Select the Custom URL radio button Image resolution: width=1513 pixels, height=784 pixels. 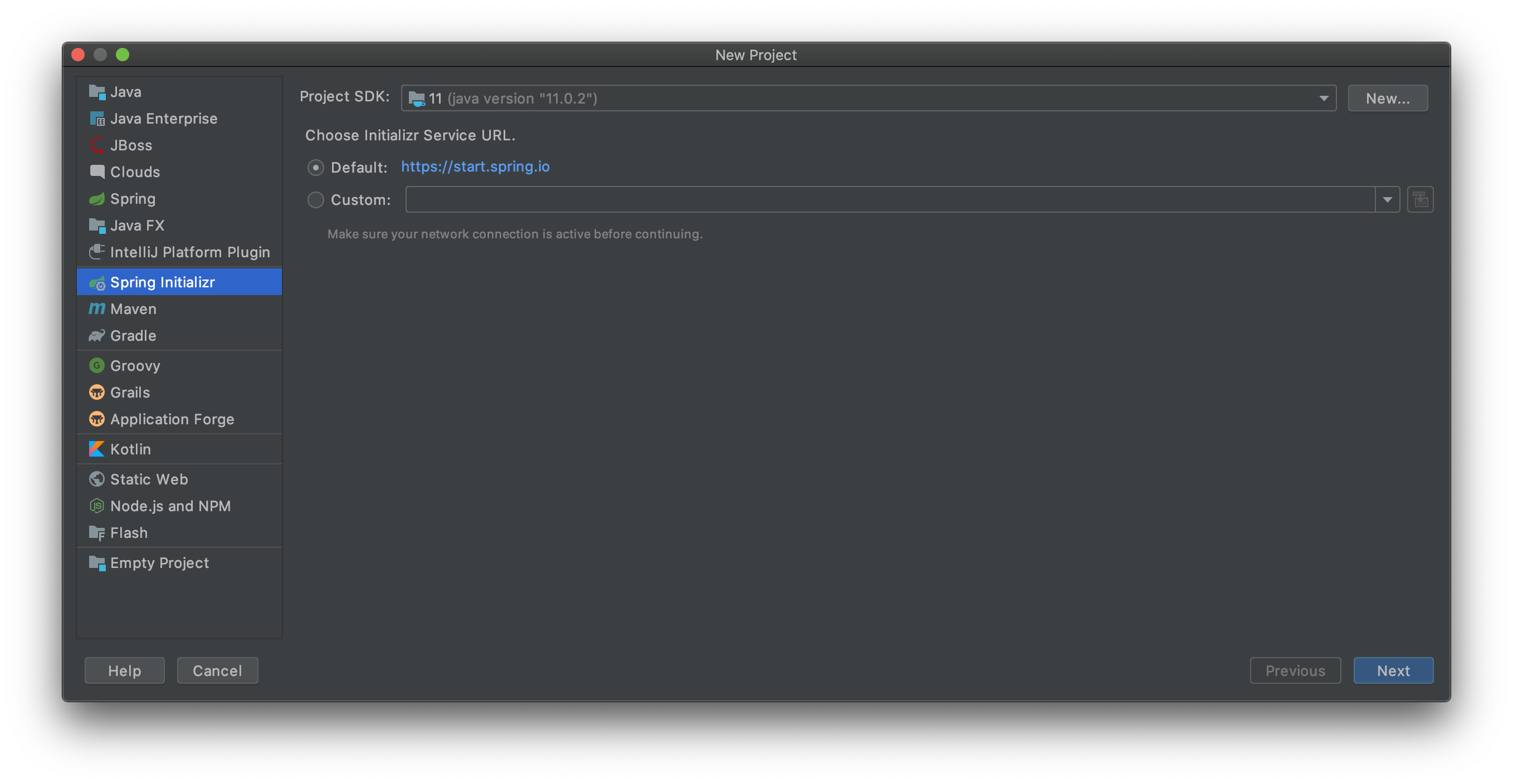click(x=315, y=200)
